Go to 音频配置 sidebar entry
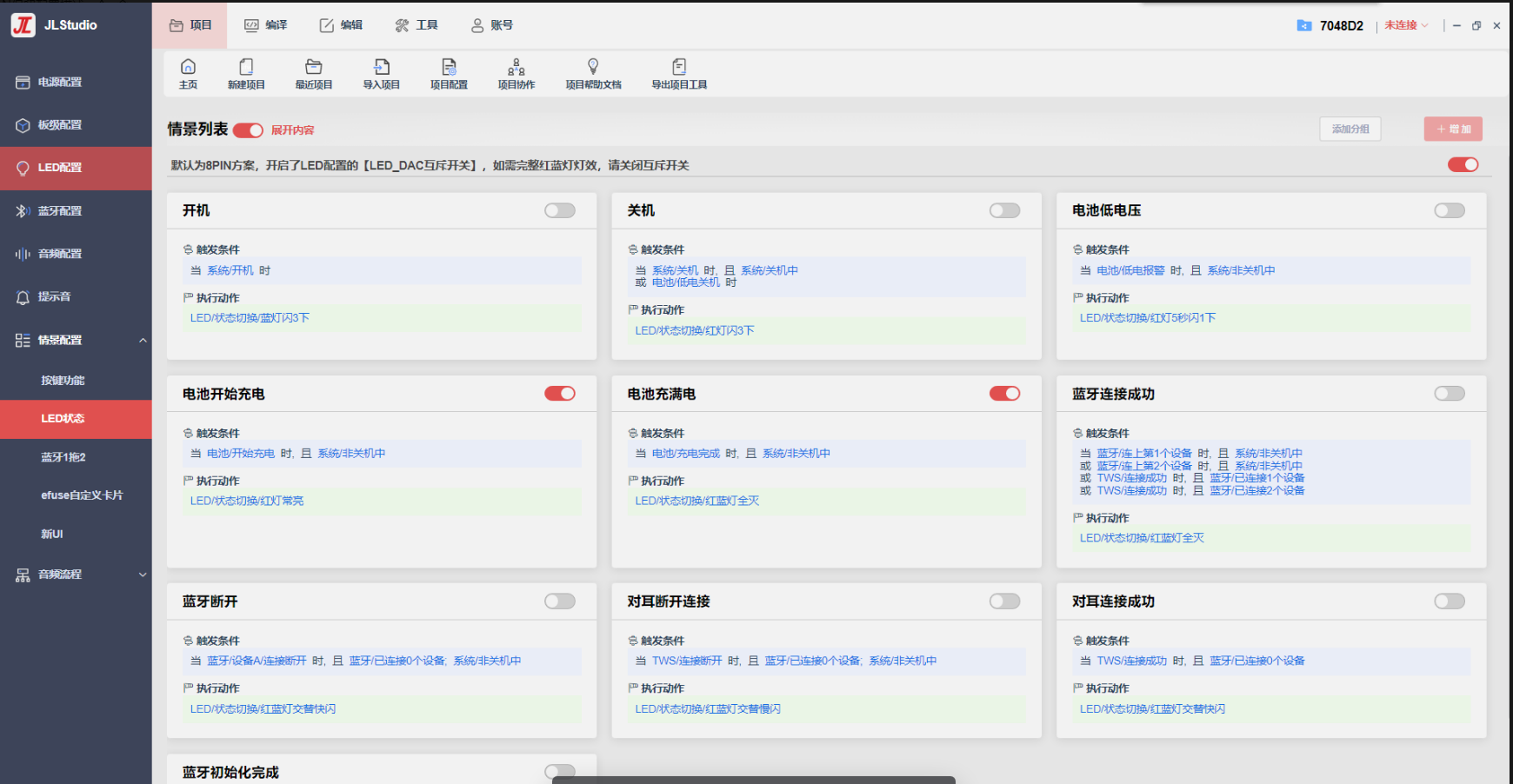 click(x=76, y=254)
